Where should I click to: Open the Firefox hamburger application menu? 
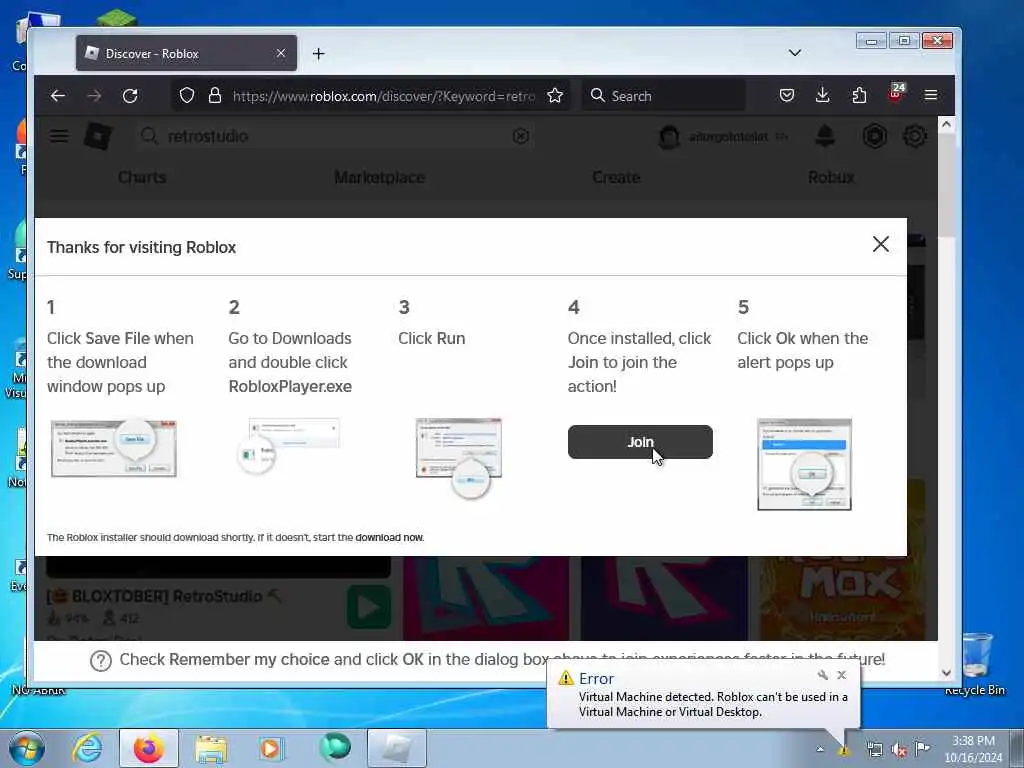click(931, 95)
